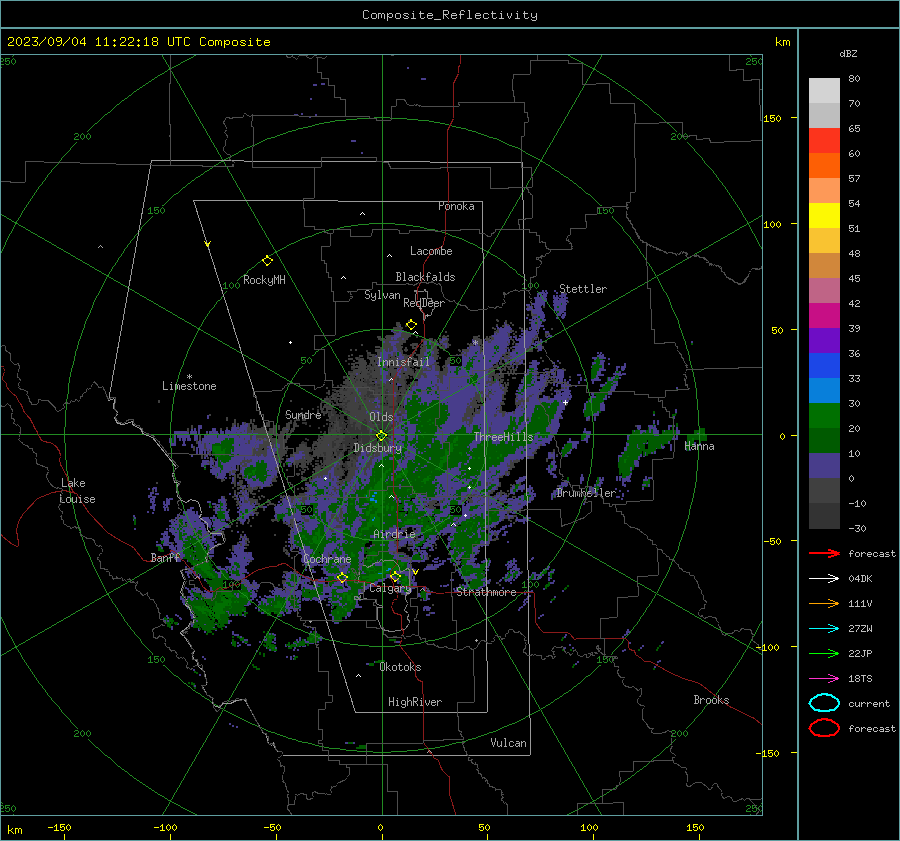
Task: Click the ThreeHills label
Action: pyautogui.click(x=503, y=437)
